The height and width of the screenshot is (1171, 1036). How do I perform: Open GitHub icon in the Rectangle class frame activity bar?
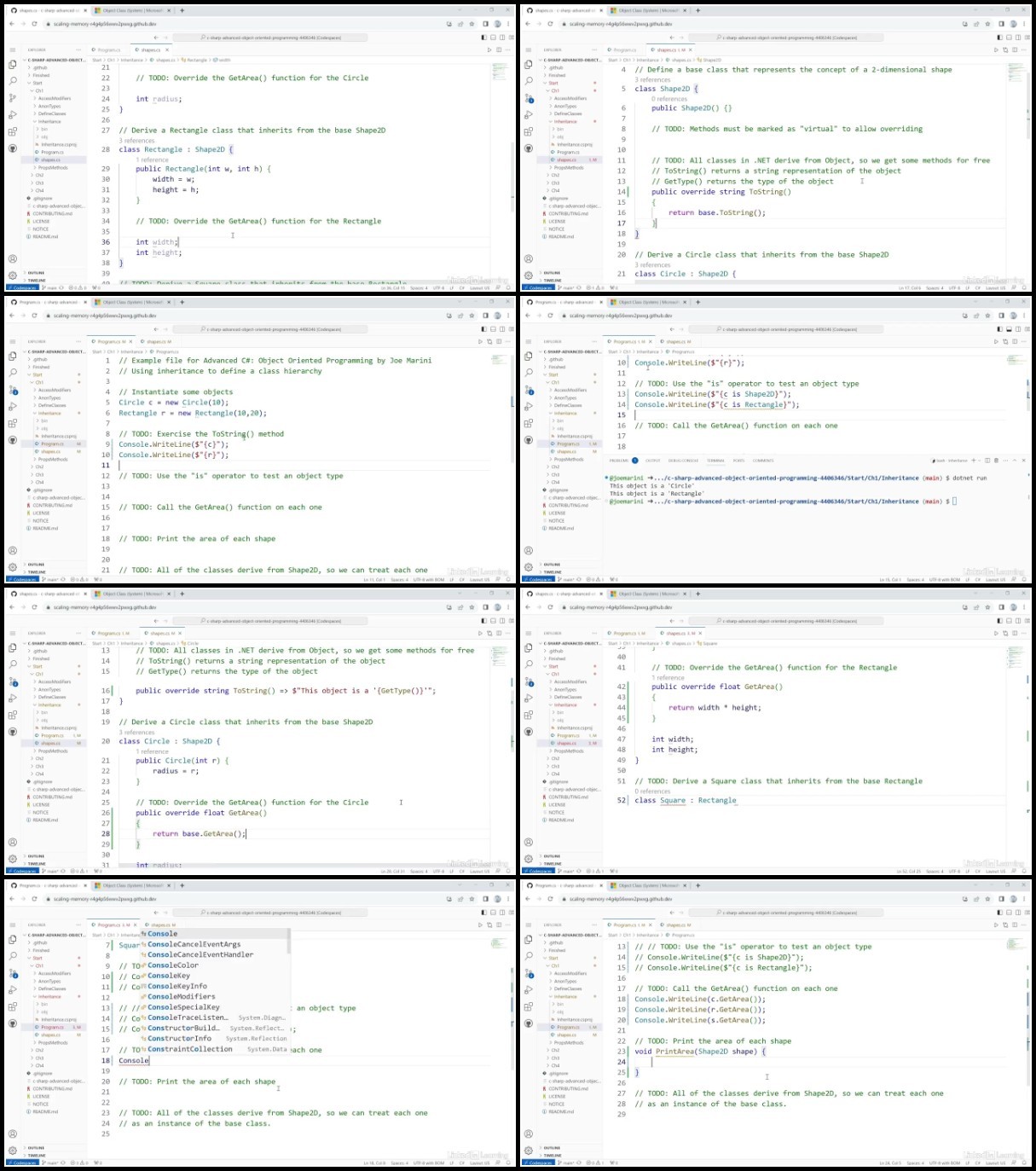13,148
